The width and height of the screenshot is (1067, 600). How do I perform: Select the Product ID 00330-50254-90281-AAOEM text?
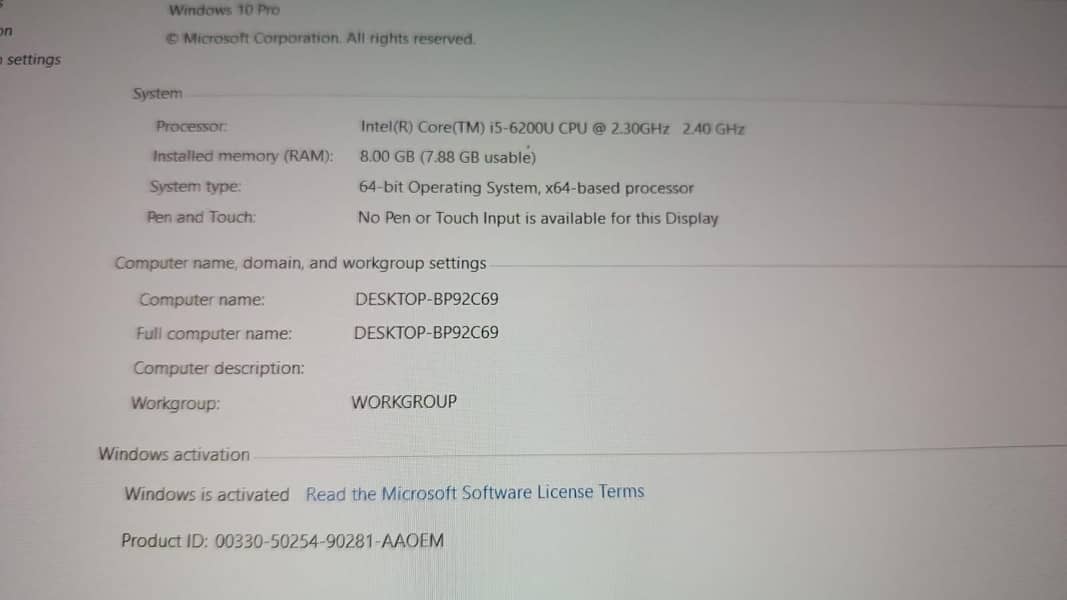pos(282,541)
